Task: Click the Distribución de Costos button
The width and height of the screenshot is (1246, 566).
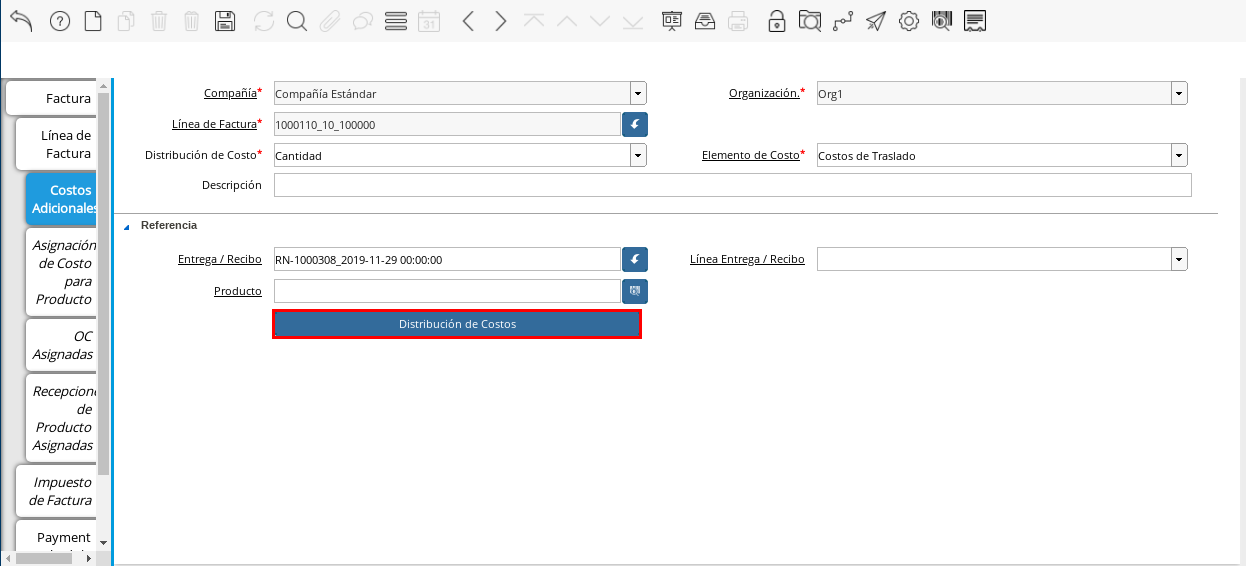Action: coord(457,324)
